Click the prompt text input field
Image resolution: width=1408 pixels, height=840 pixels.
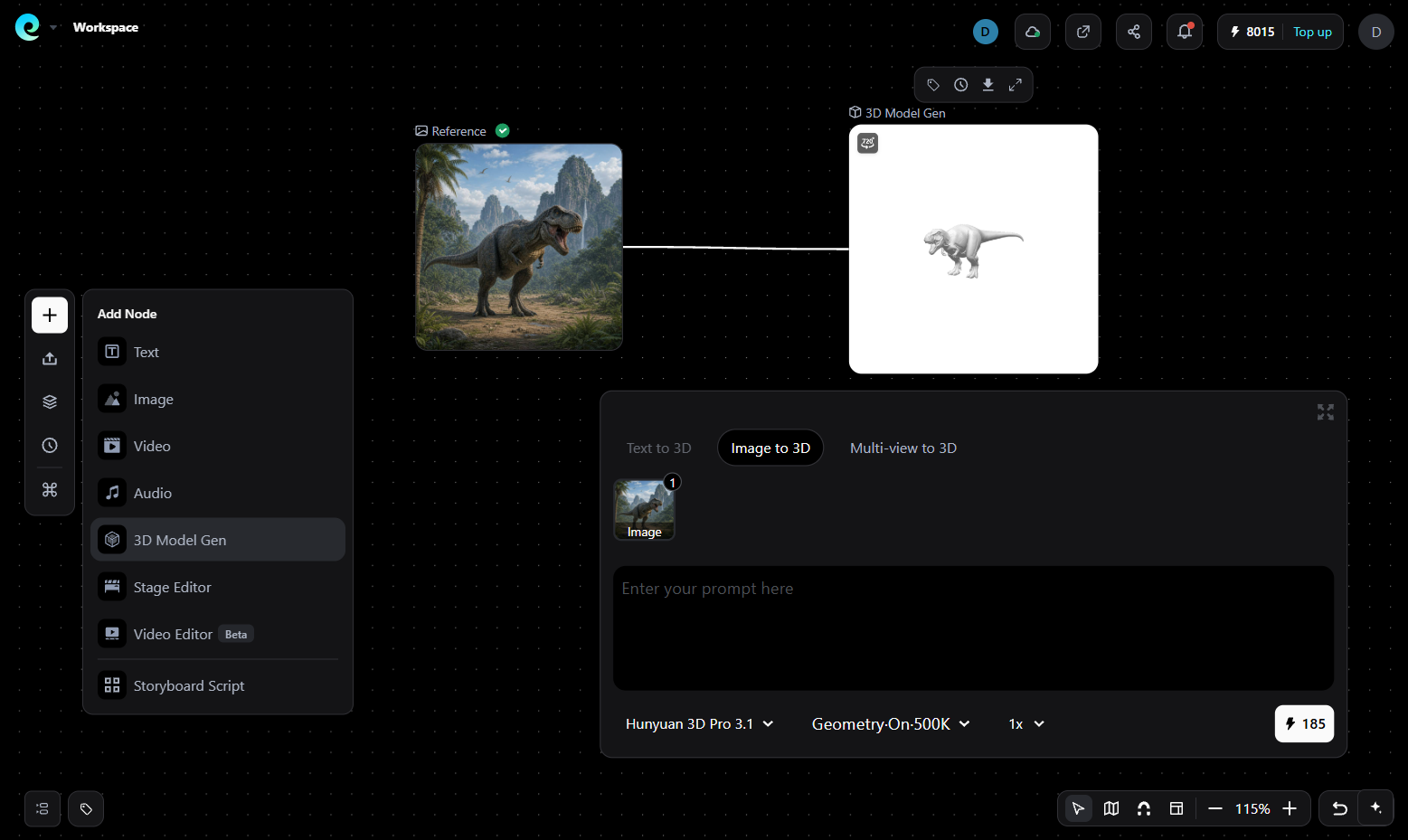point(973,628)
